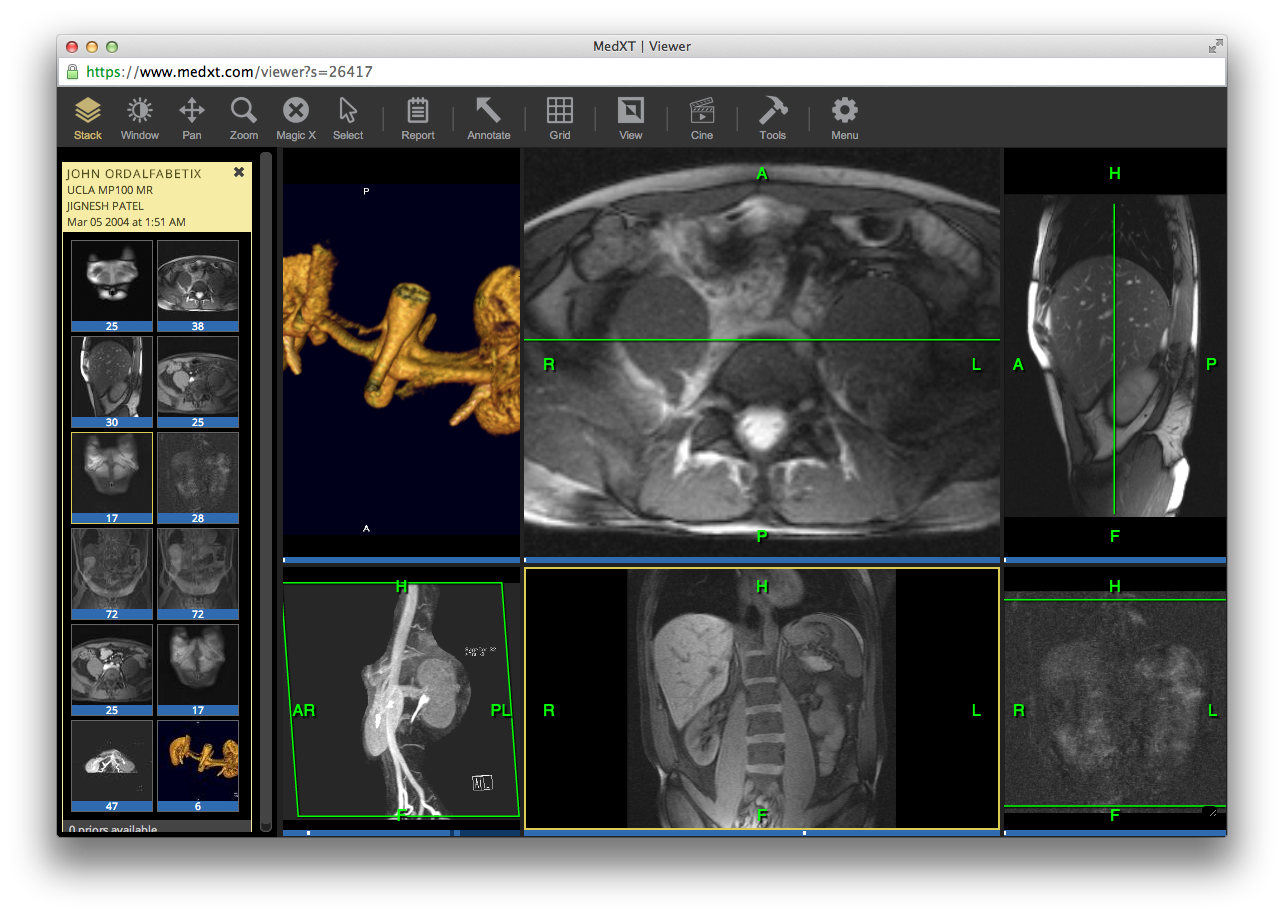Open the View options
The height and width of the screenshot is (916, 1284).
pyautogui.click(x=631, y=118)
